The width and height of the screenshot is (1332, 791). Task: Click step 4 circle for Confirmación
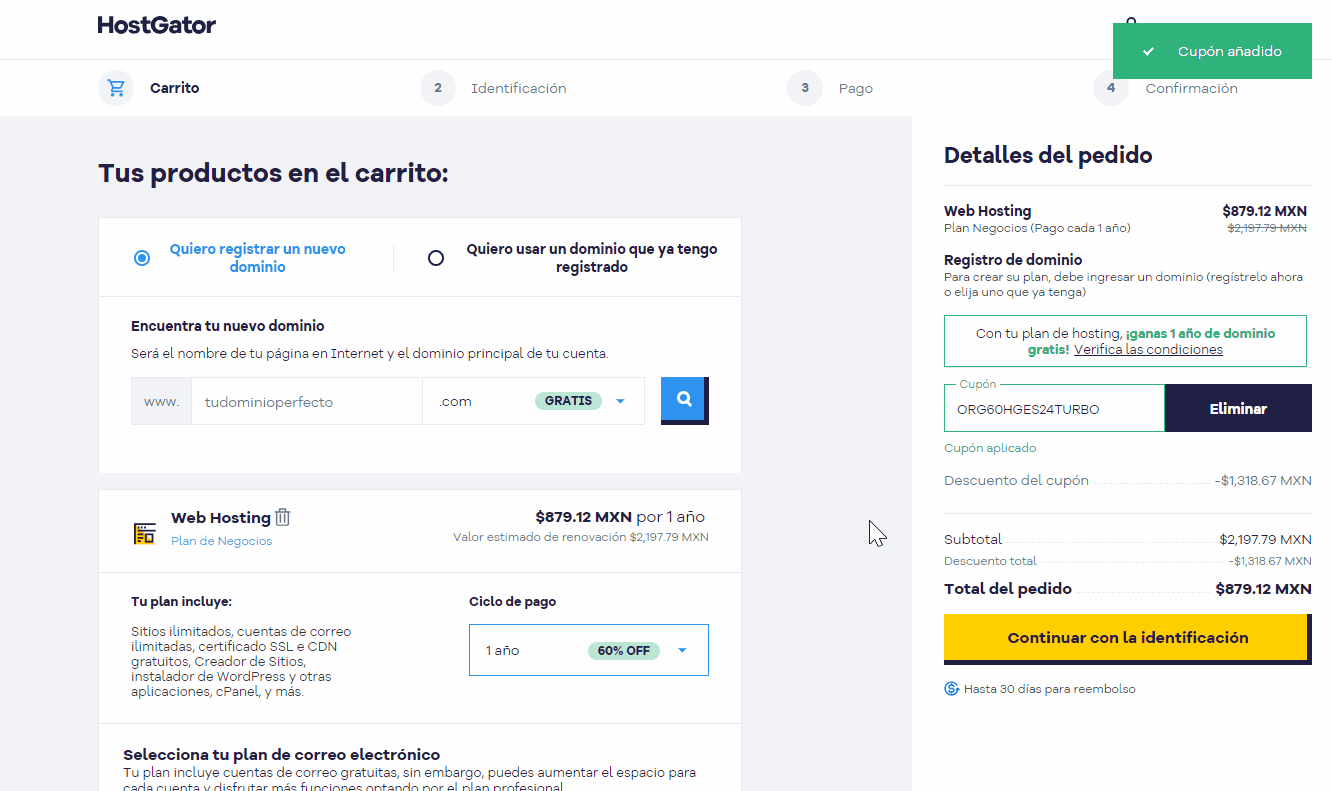[x=1111, y=88]
